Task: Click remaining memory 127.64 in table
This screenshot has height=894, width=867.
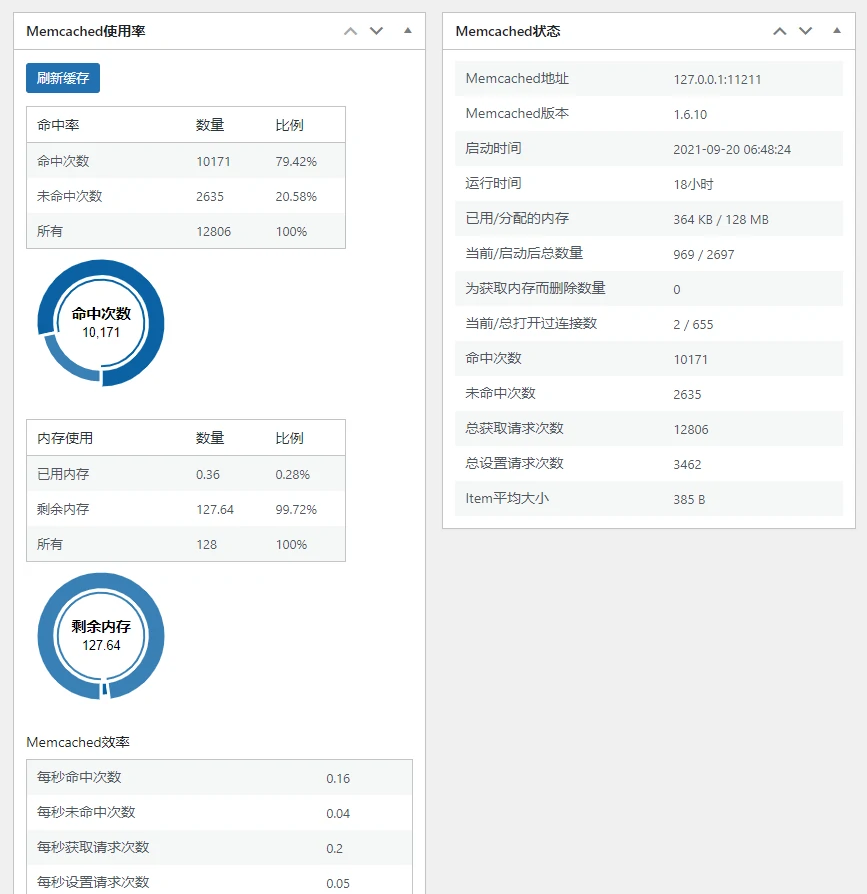Action: [215, 510]
